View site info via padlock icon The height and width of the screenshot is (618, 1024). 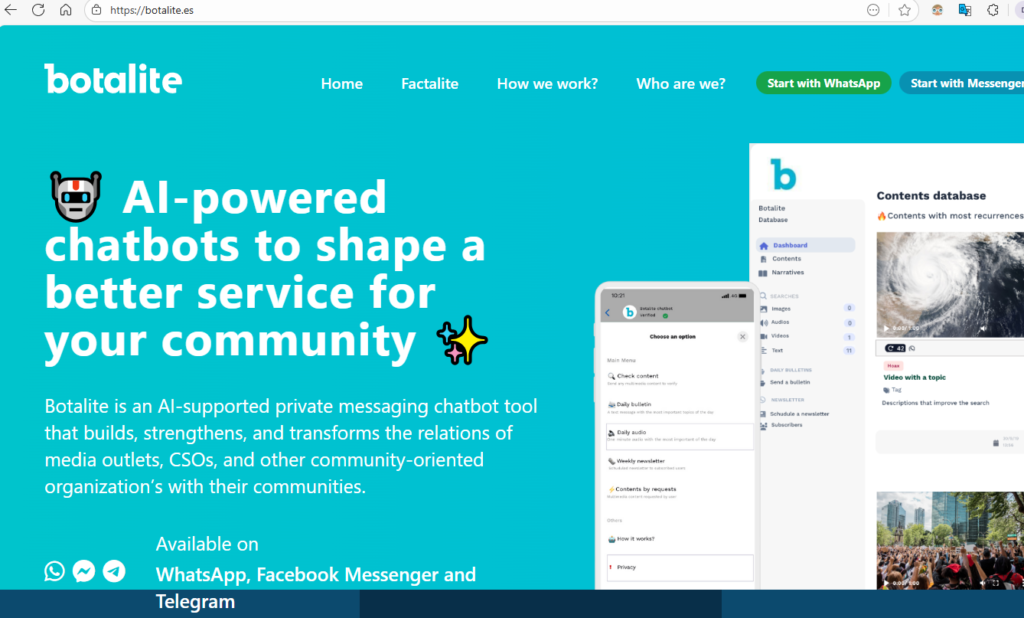click(x=96, y=10)
